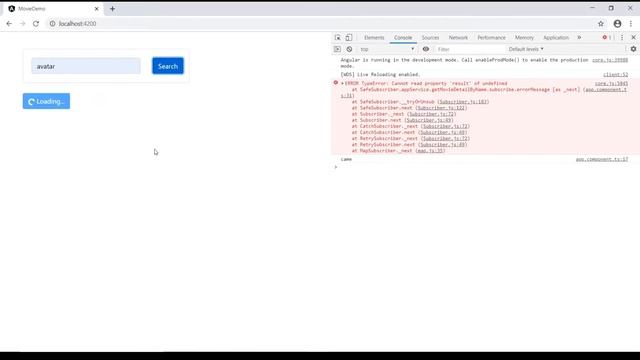This screenshot has width=640, height=360.
Task: Open link in RetrySubscriber.next stack line
Action: (x=442, y=144)
